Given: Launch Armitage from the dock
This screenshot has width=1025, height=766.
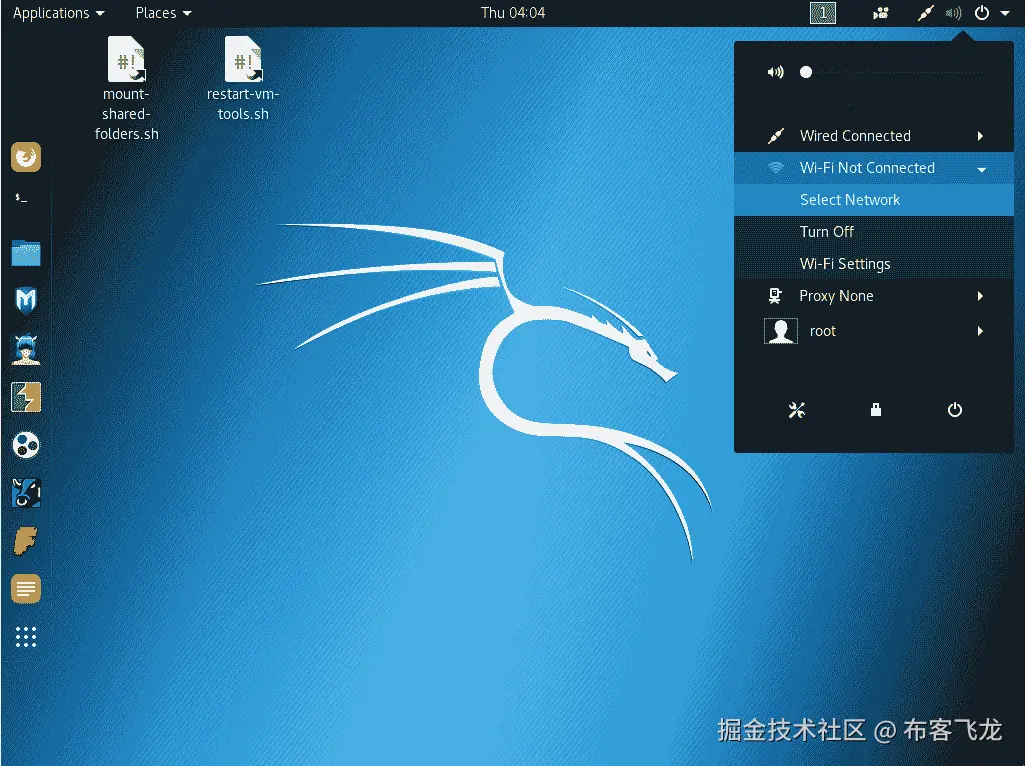Looking at the screenshot, I should [x=26, y=349].
